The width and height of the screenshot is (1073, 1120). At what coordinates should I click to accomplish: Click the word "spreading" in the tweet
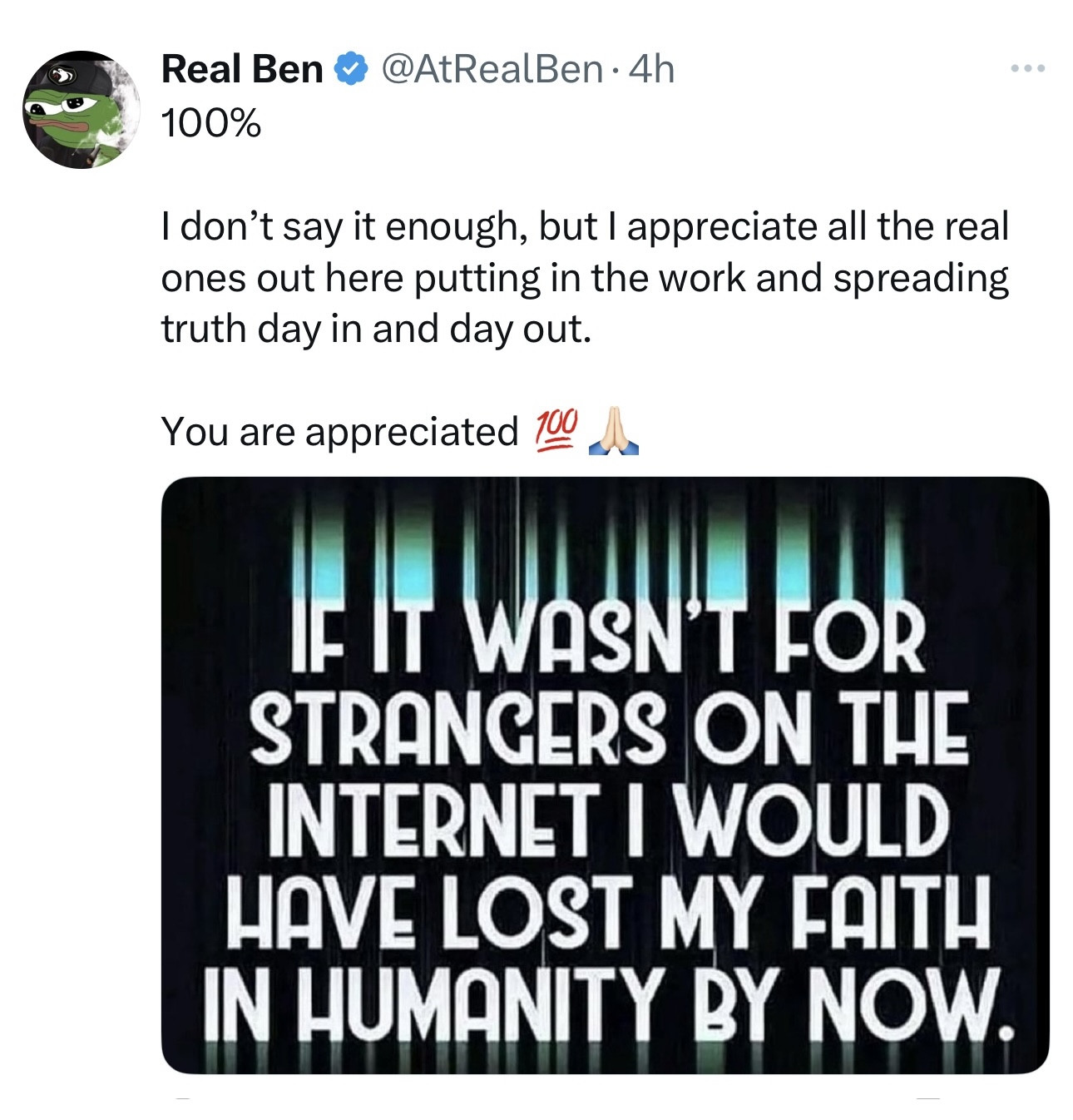pos(921,278)
